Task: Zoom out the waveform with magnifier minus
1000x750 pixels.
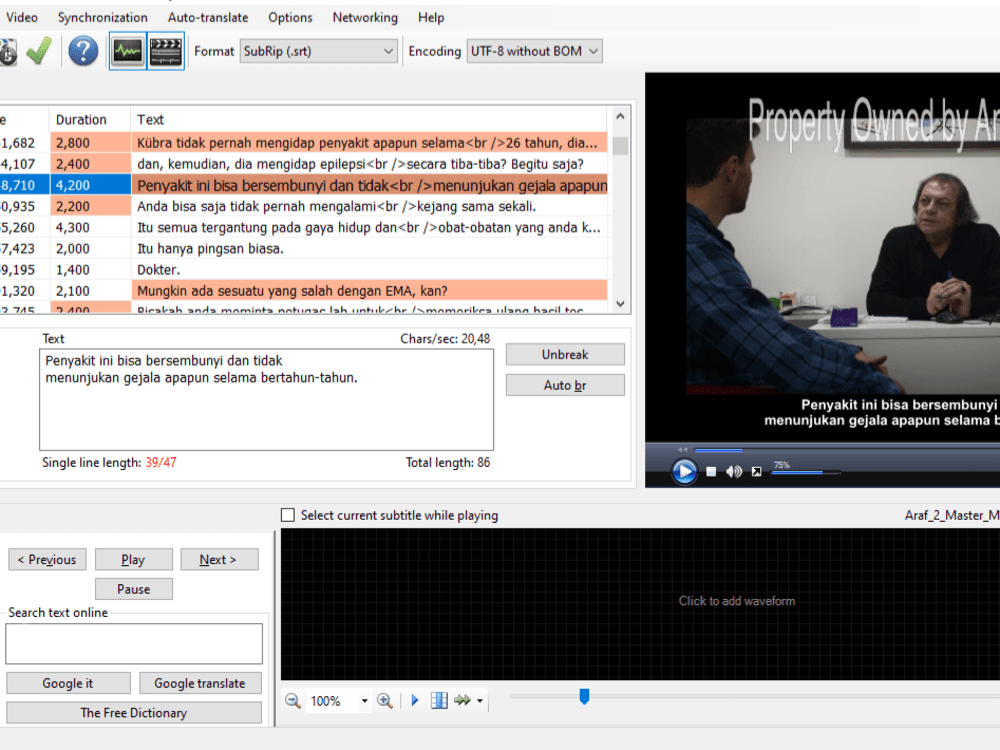Action: tap(293, 701)
